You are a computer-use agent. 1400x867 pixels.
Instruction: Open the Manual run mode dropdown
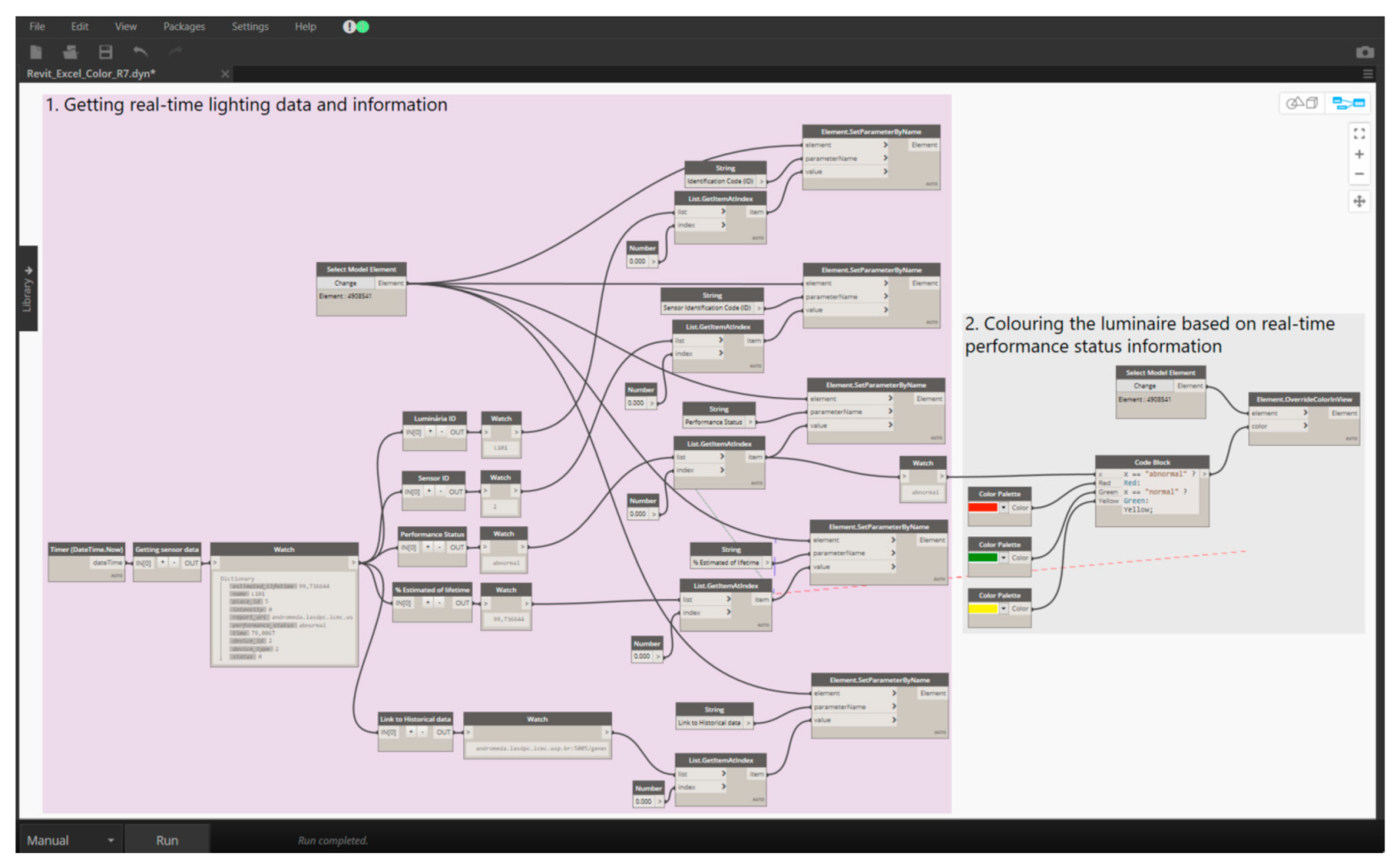tap(110, 840)
